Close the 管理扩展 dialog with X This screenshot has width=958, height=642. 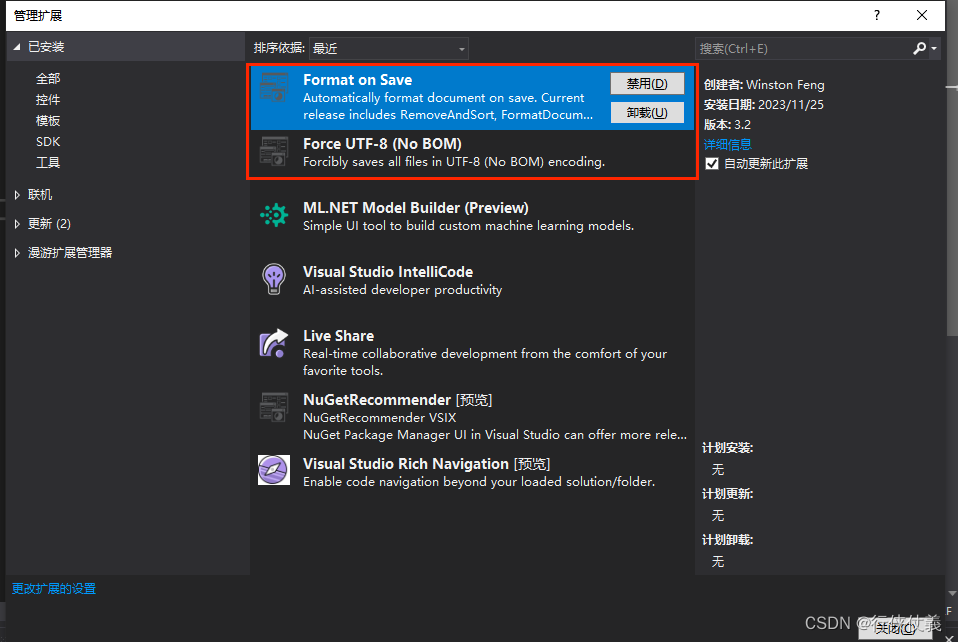tap(922, 15)
